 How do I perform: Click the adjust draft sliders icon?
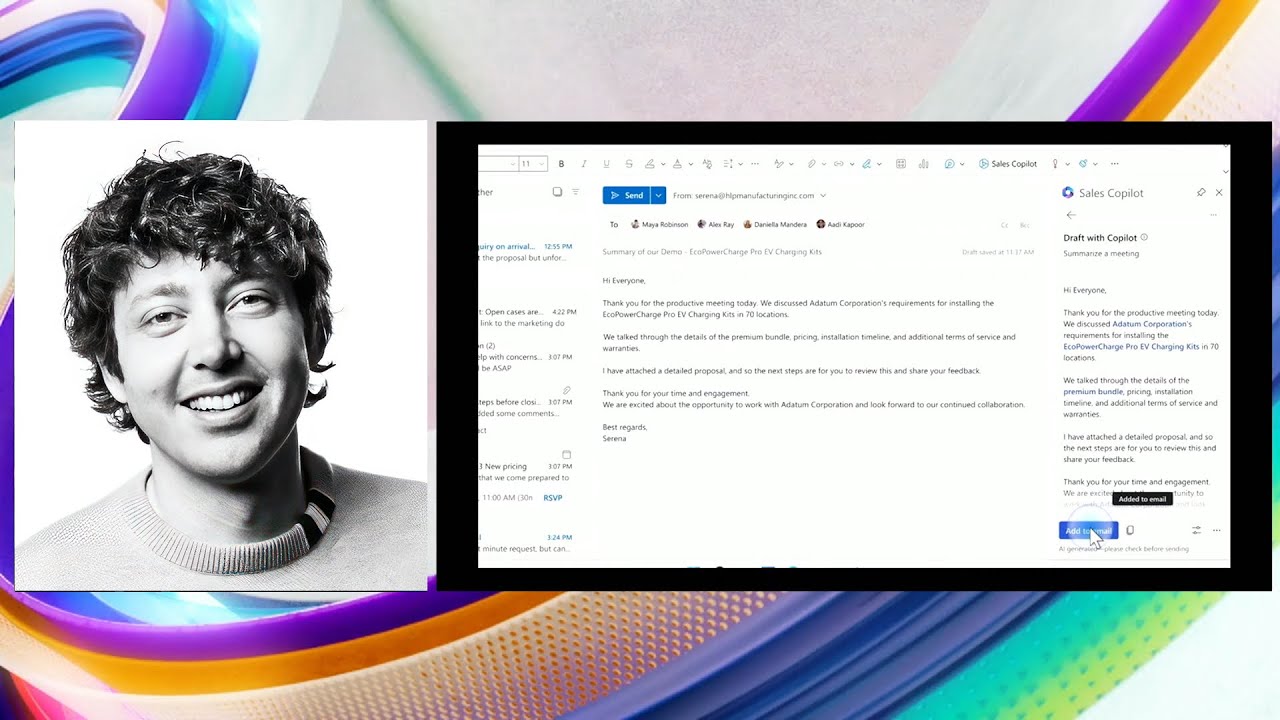[x=1196, y=531]
